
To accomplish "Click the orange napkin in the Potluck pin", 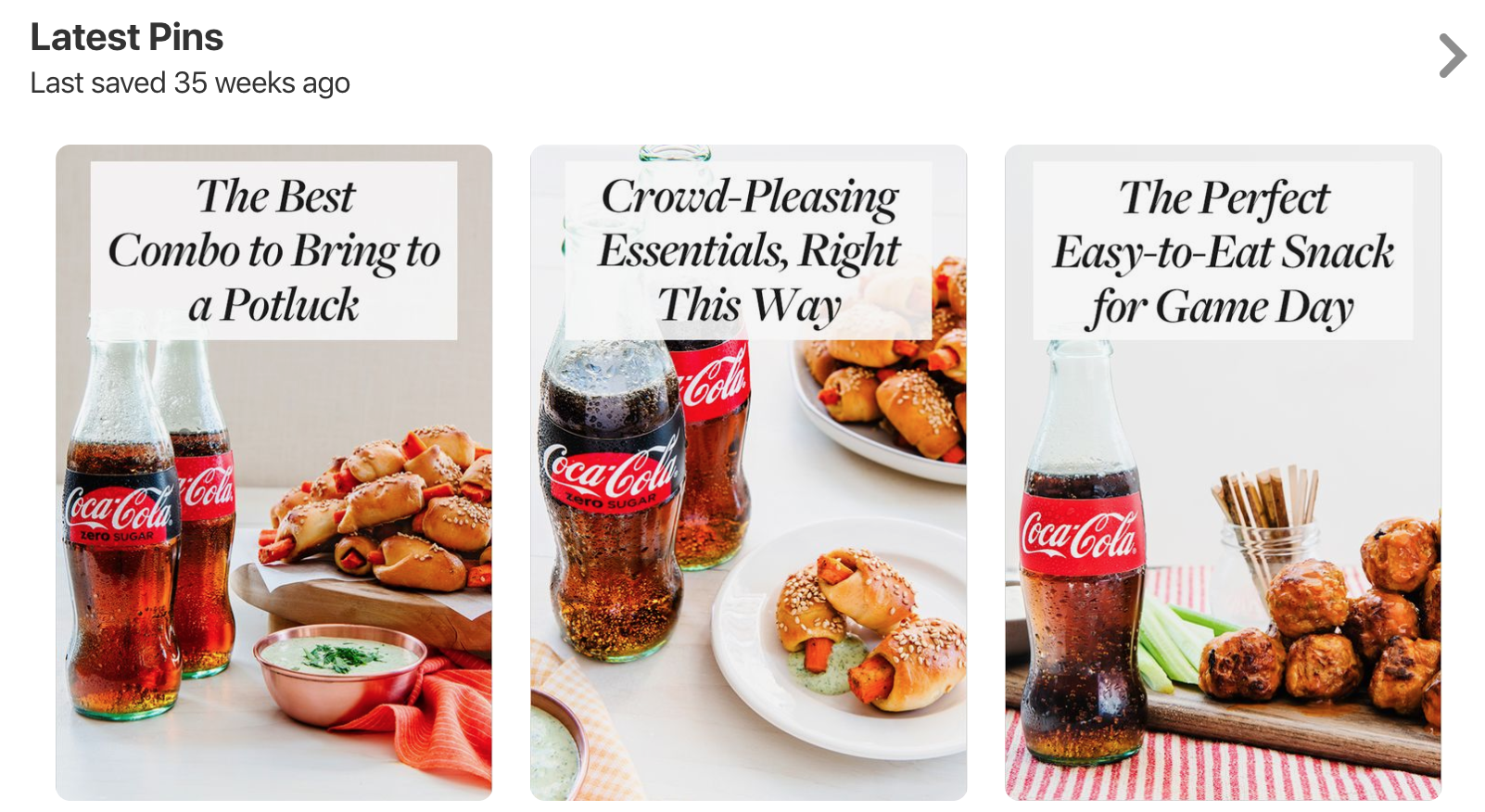I will point(436,714).
